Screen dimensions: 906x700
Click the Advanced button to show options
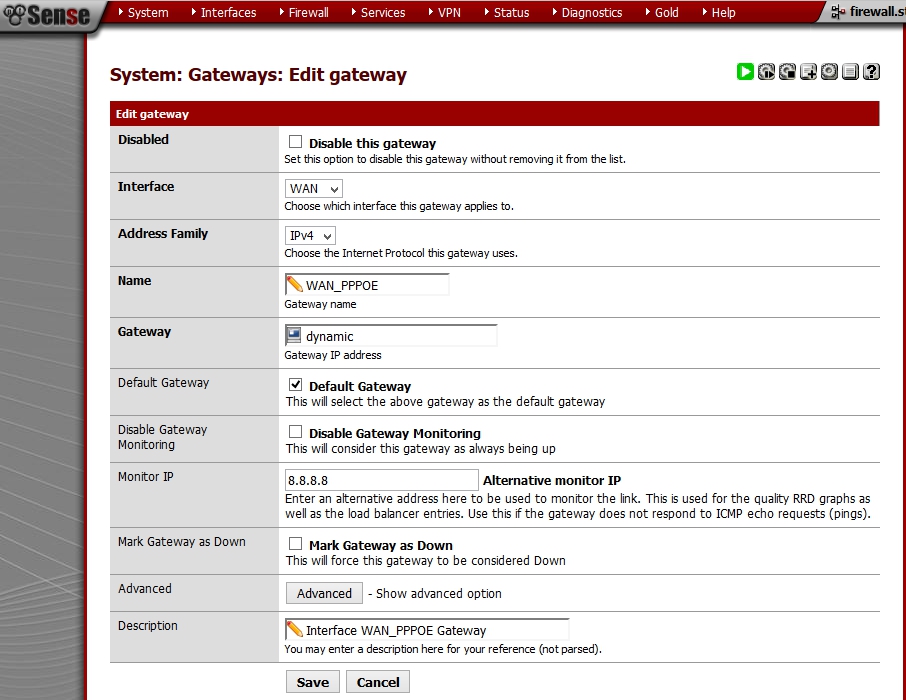pyautogui.click(x=324, y=593)
